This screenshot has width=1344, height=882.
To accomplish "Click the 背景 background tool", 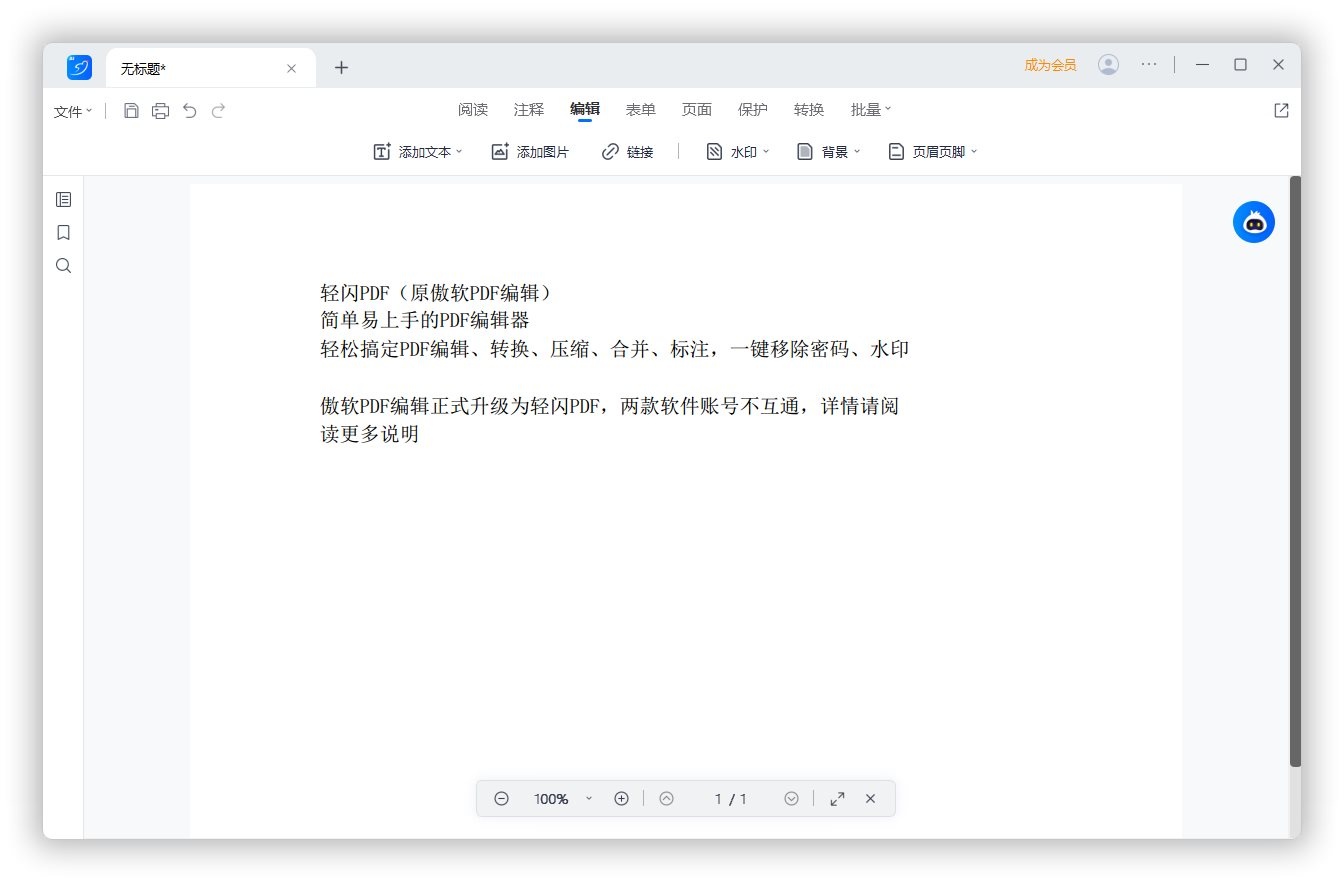I will tap(822, 152).
